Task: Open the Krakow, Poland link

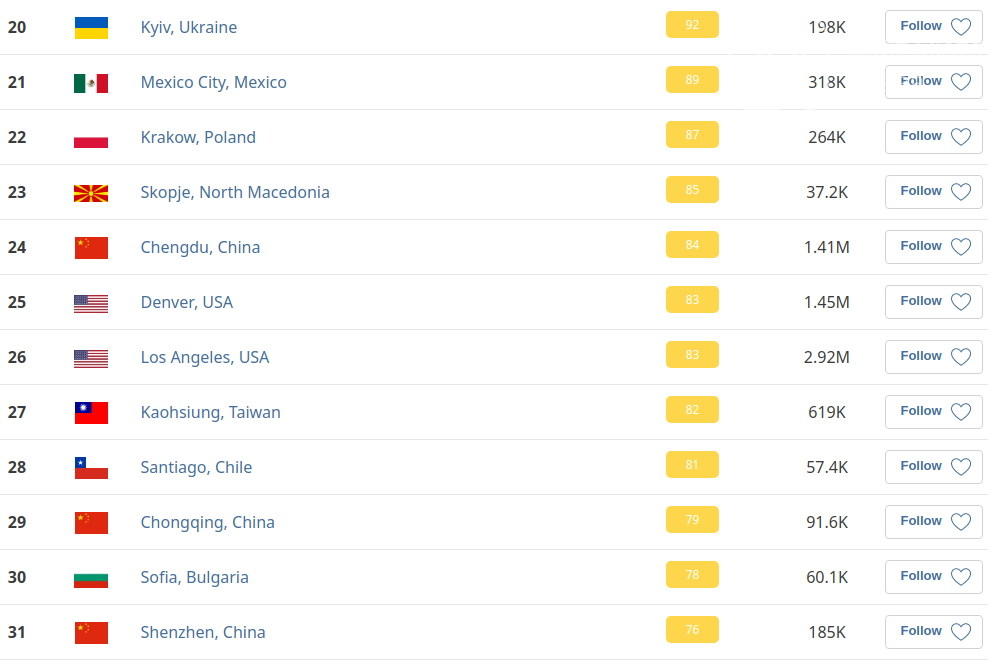Action: [198, 137]
